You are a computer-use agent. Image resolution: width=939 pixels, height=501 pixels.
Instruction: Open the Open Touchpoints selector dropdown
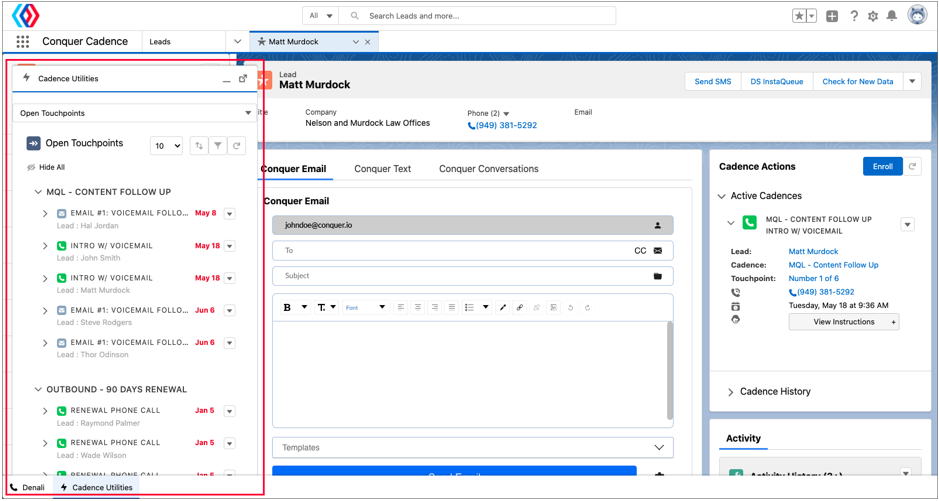[x=135, y=113]
